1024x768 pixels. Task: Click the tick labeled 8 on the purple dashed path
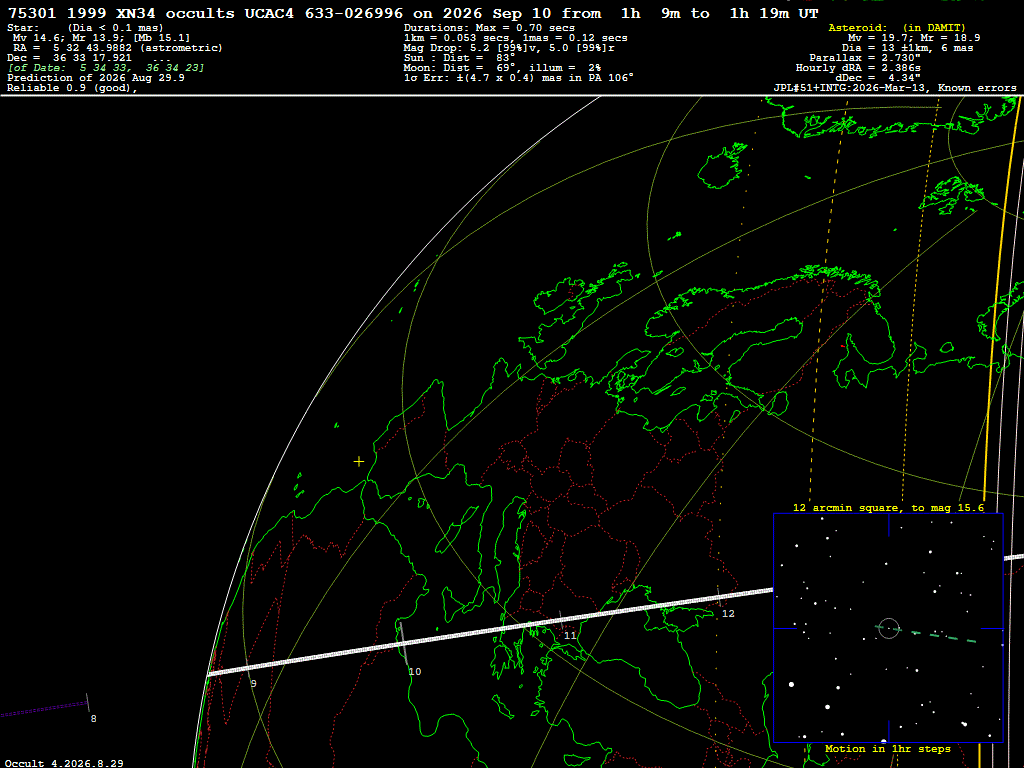(93, 719)
